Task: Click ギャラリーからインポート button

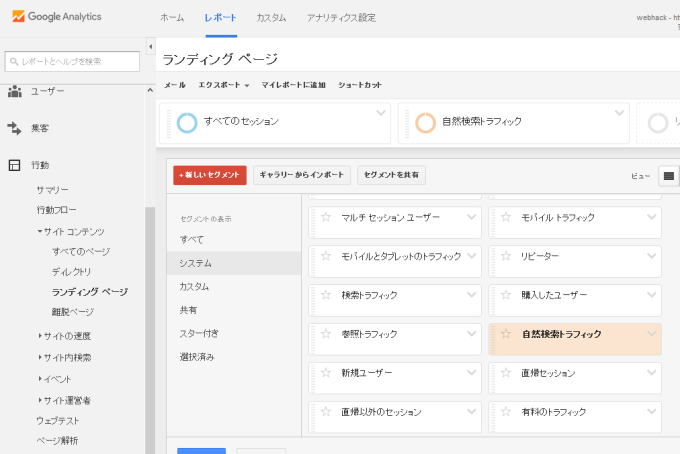Action: [301, 175]
